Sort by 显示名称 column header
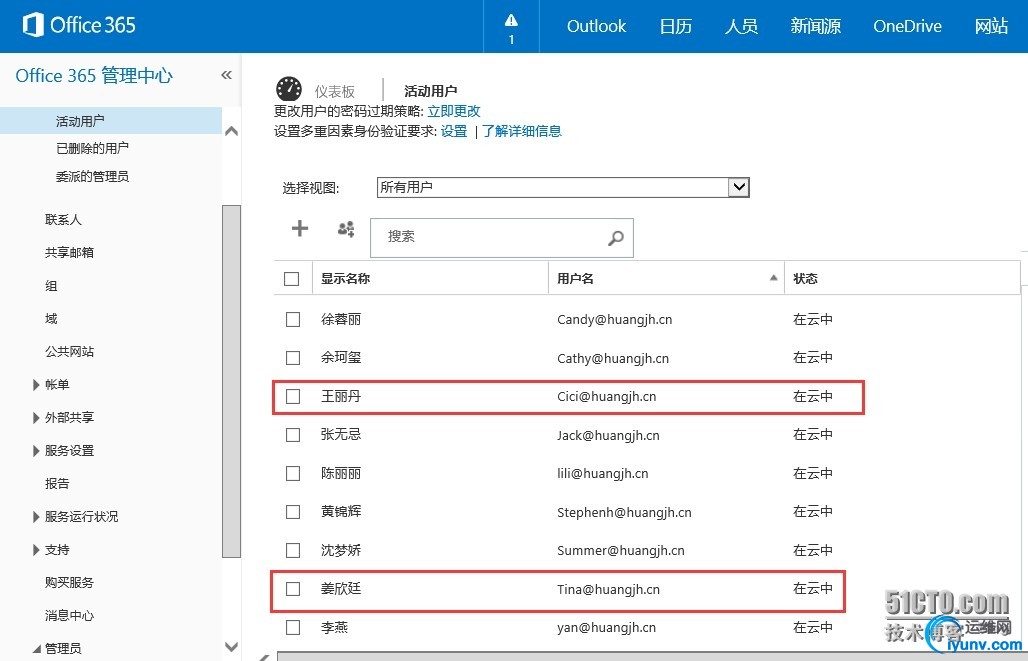 click(x=346, y=279)
